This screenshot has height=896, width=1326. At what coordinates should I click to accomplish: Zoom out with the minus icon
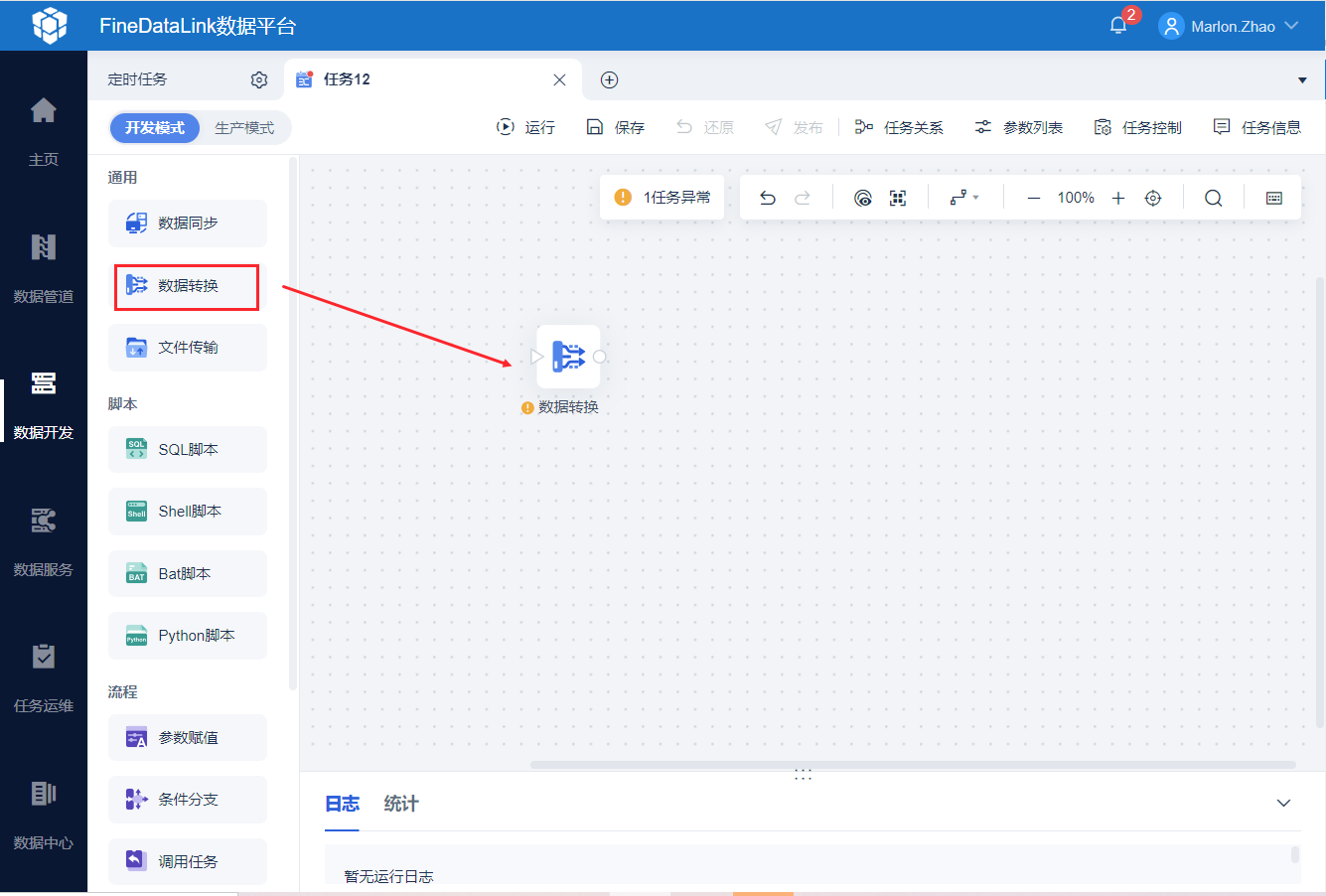pos(1034,198)
